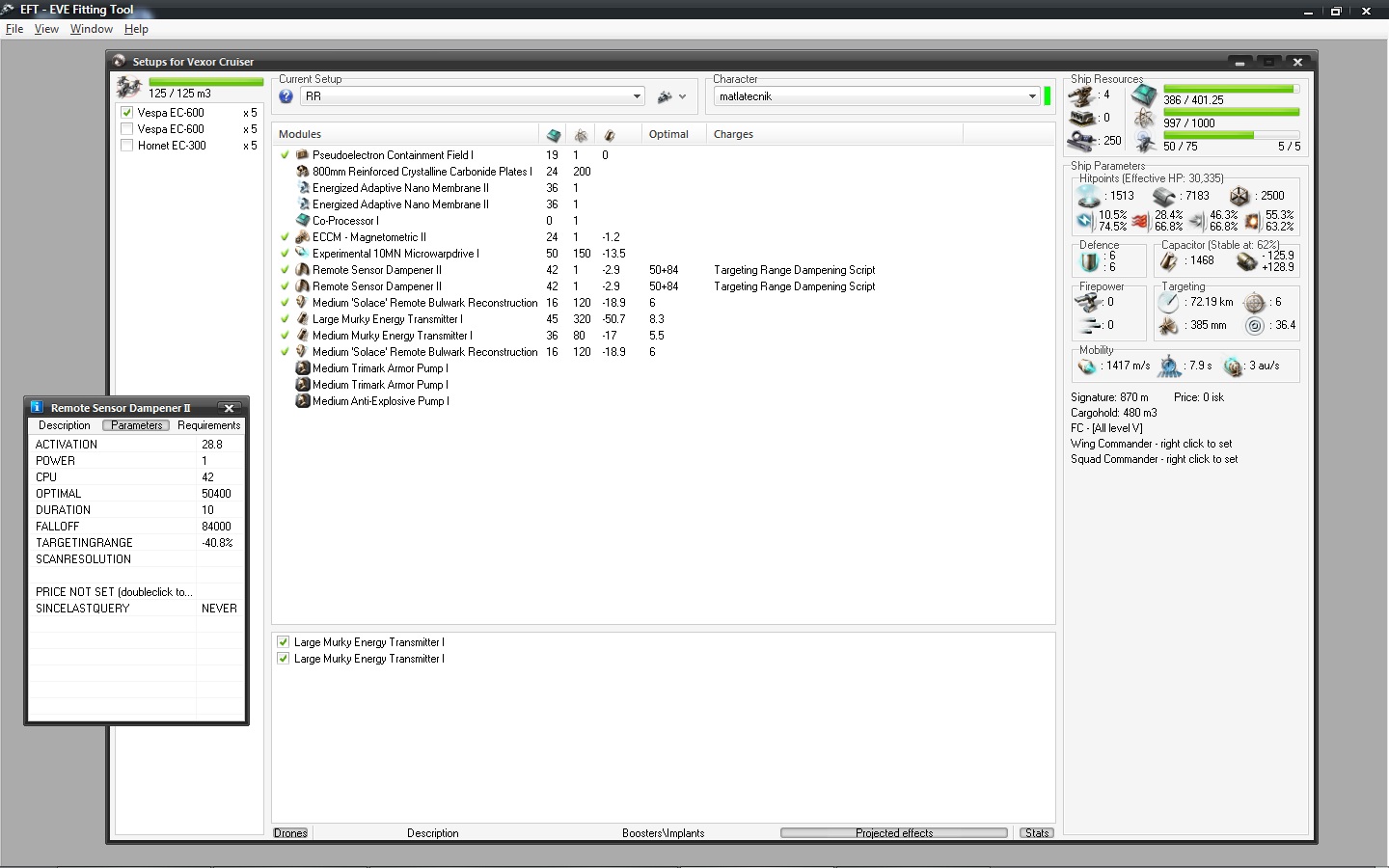Enable the Hornet EC-300 drone checkbox

[x=126, y=146]
